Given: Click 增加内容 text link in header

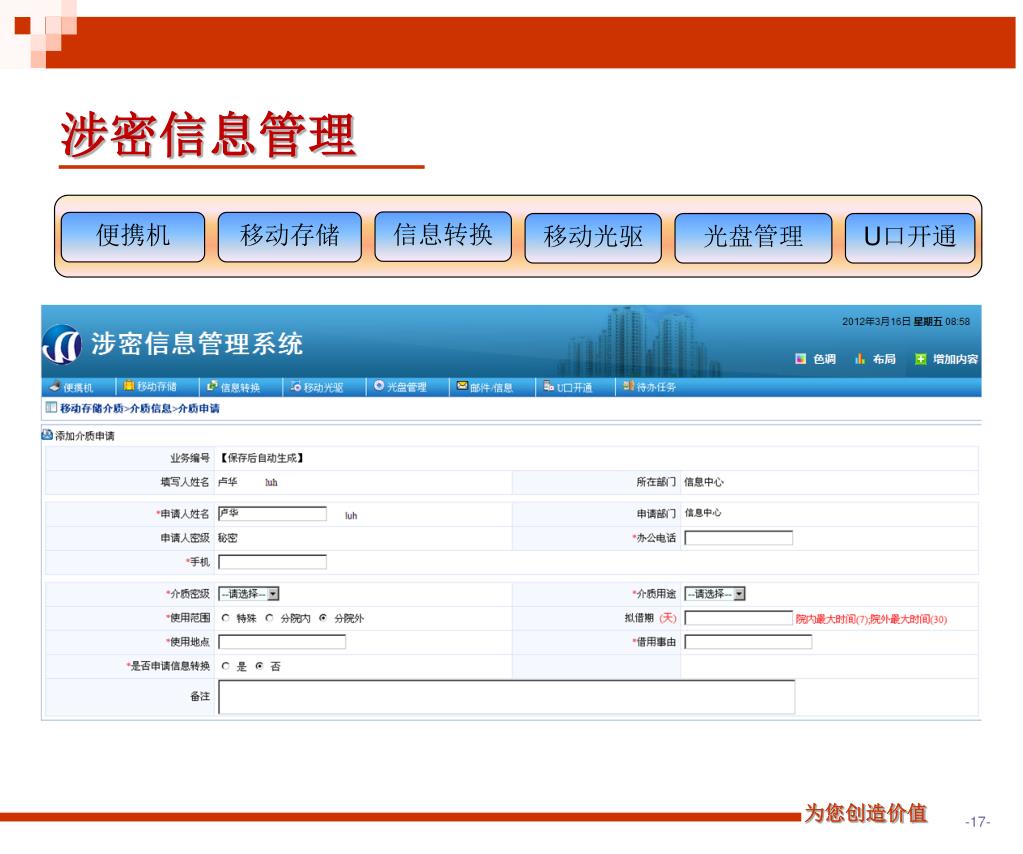Looking at the screenshot, I should click(956, 359).
